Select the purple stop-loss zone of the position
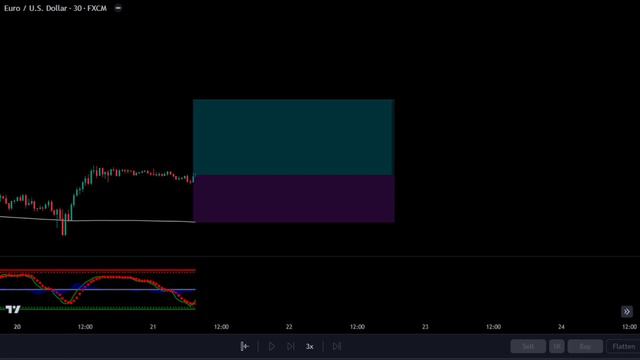640x360 pixels. pos(293,199)
